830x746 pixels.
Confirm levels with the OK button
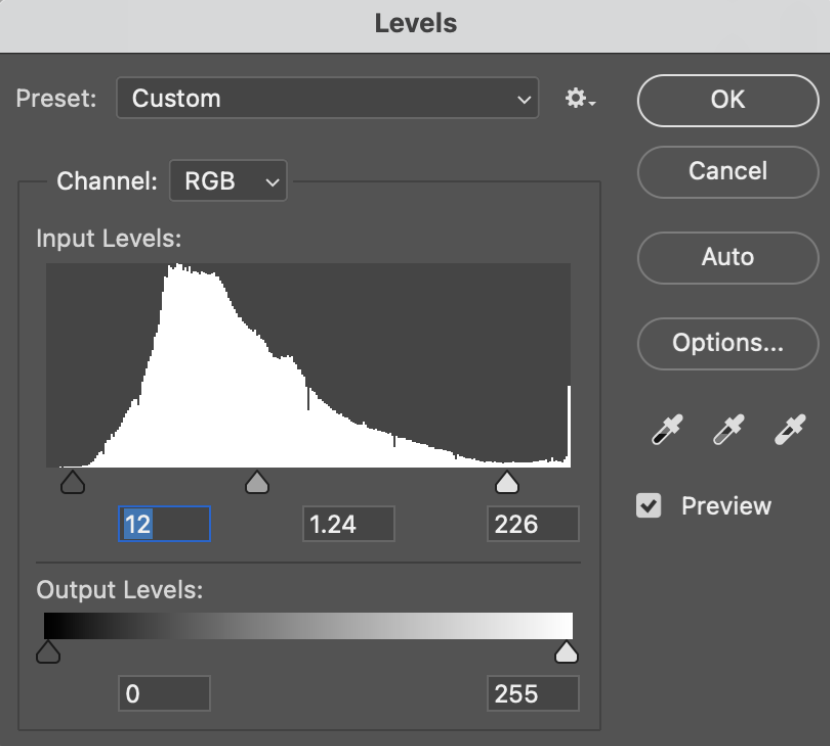728,100
